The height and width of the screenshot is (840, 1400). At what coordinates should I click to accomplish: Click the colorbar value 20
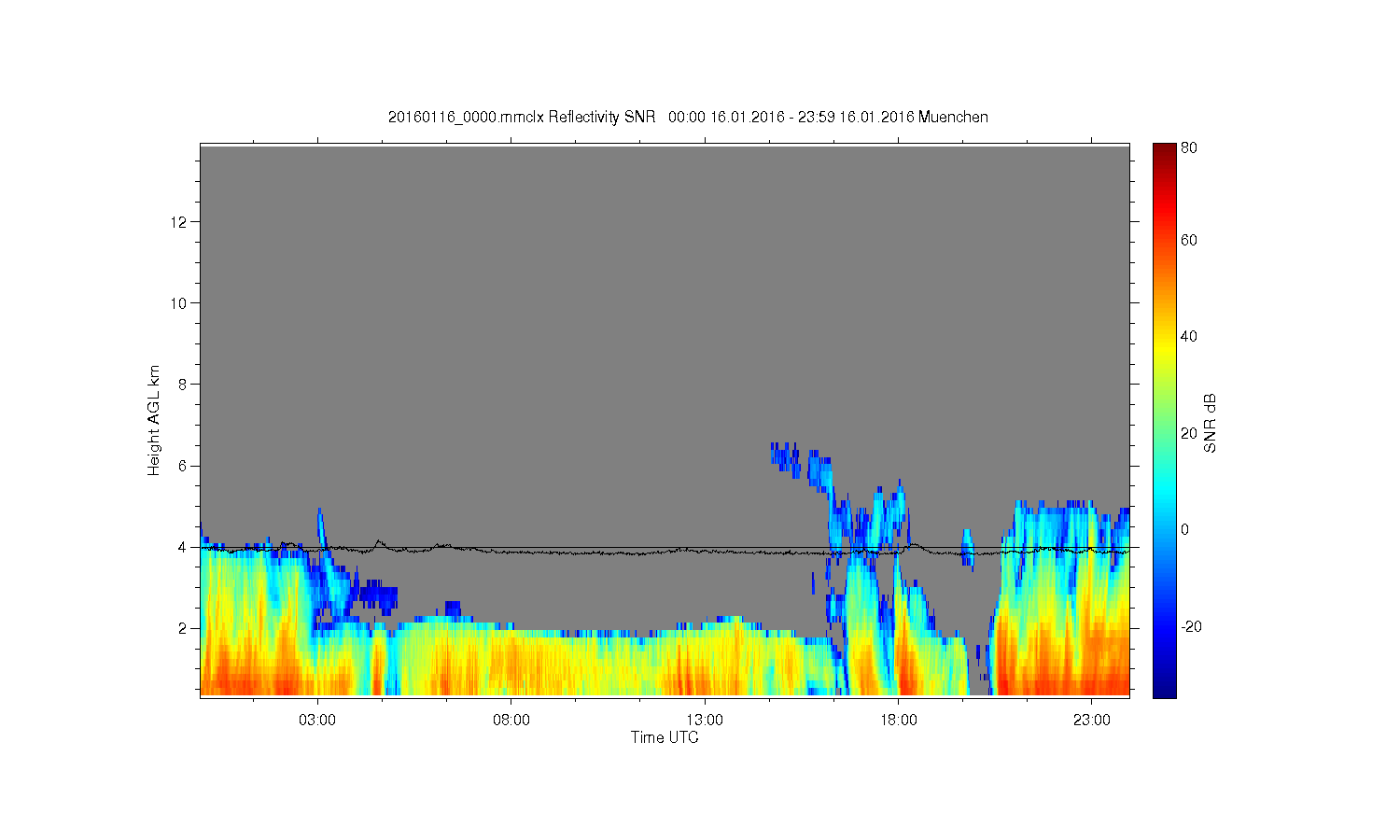tap(1189, 433)
